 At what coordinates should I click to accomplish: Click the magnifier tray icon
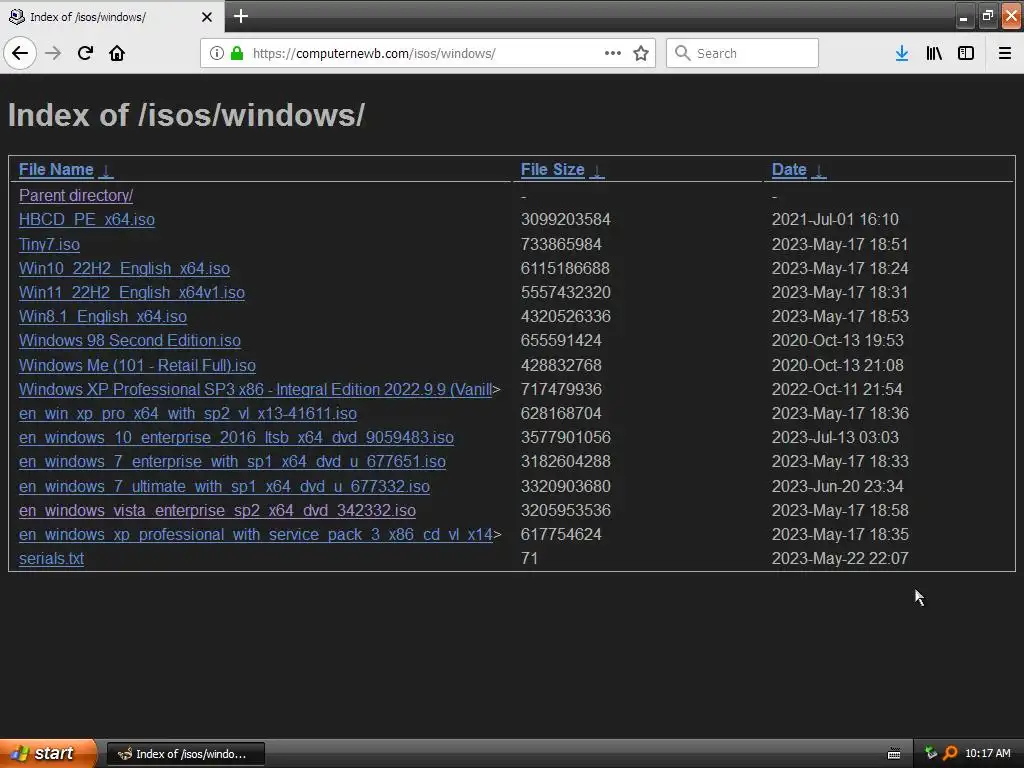pyautogui.click(x=950, y=753)
